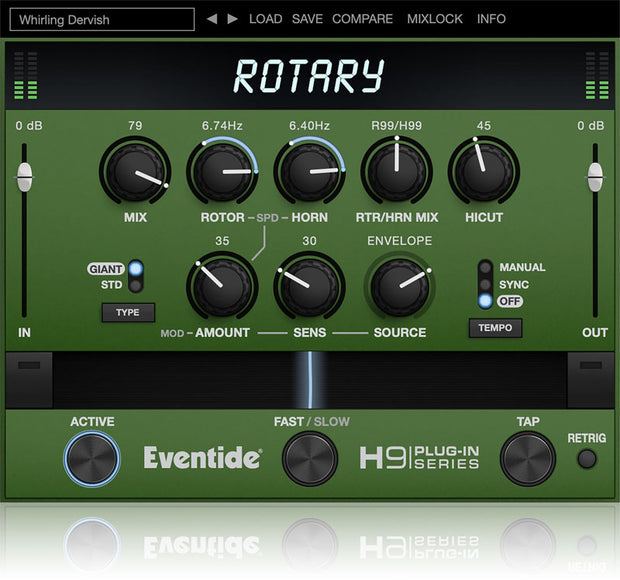The width and height of the screenshot is (620, 580).
Task: Click the RTR/HRN MIX knob
Action: point(397,171)
